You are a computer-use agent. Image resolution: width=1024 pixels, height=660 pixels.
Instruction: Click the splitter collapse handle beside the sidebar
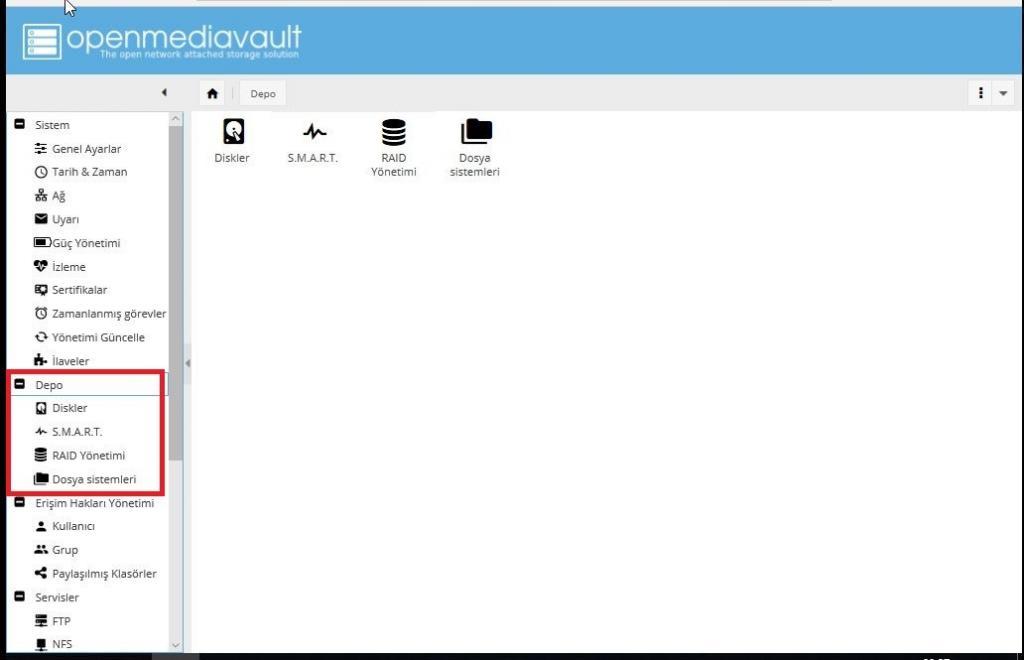(x=187, y=363)
